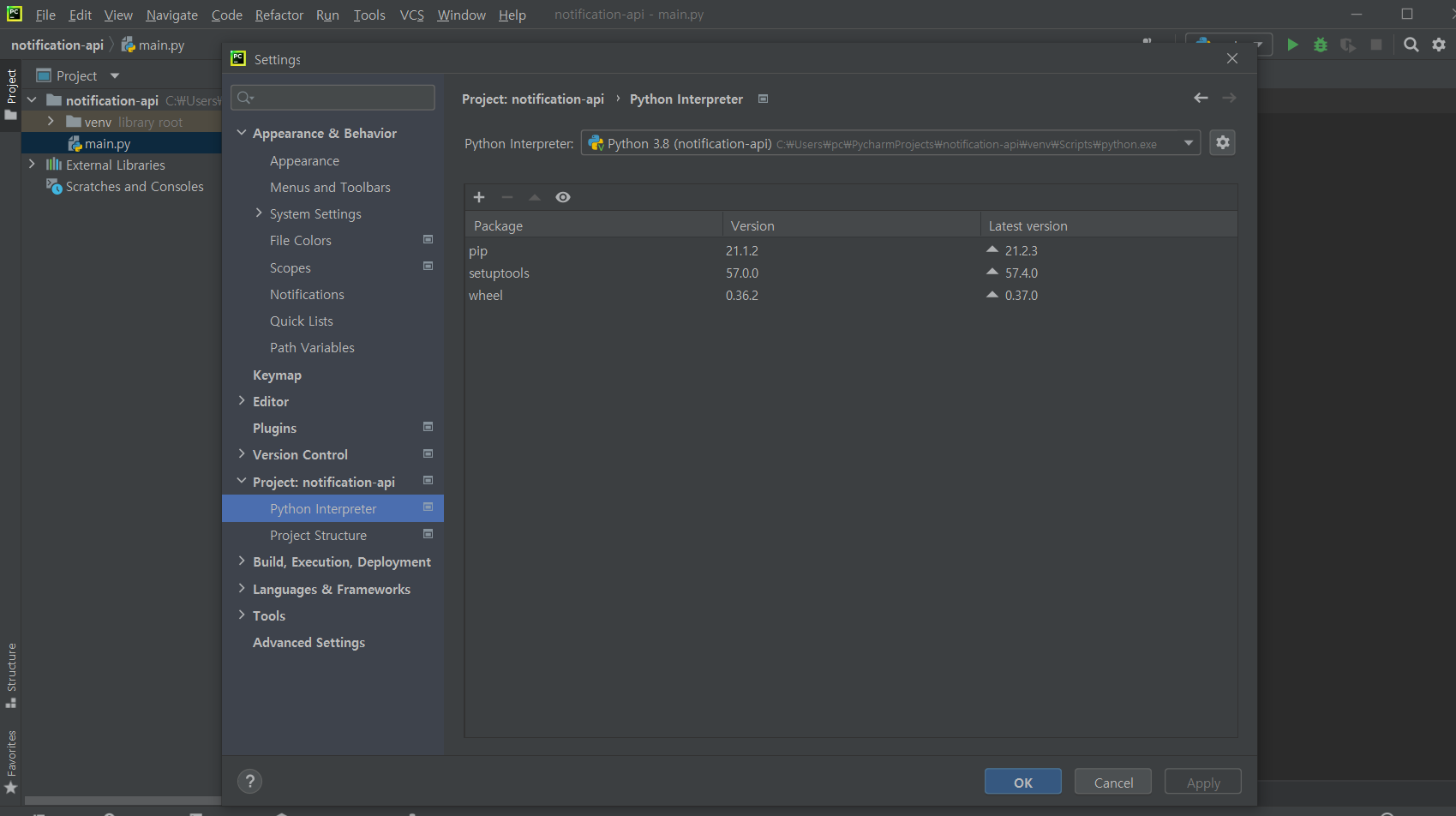
Task: Expand External Libraries node
Action: [32, 165]
